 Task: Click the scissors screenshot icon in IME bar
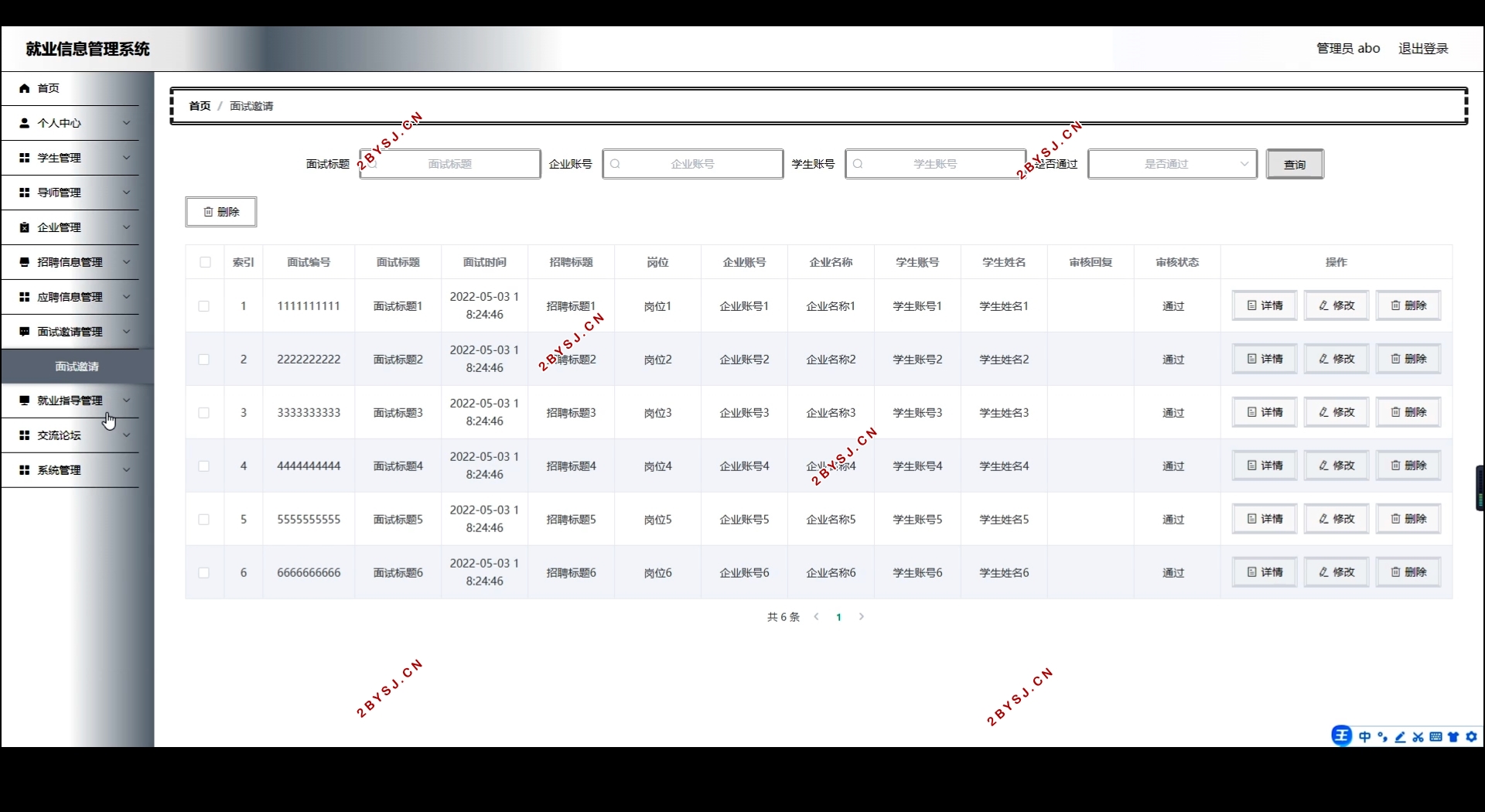click(1418, 737)
